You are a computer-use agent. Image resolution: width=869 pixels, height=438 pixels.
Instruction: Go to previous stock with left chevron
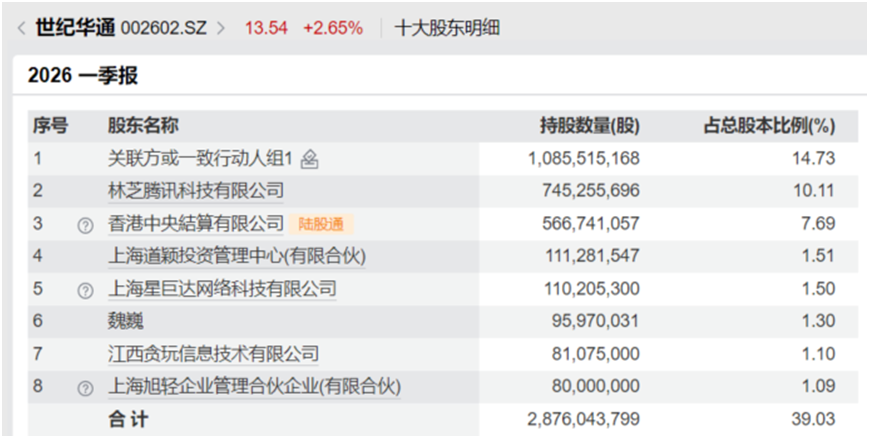[x=22, y=28]
